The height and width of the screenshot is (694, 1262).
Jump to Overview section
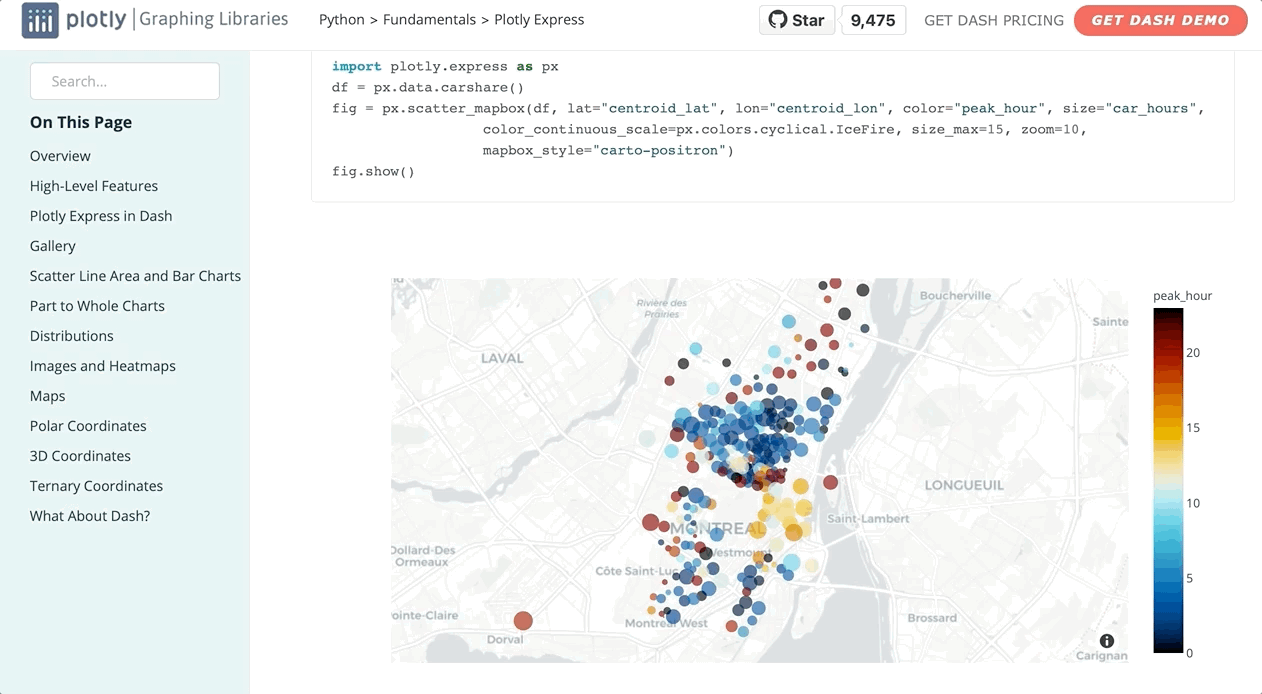[x=60, y=156]
